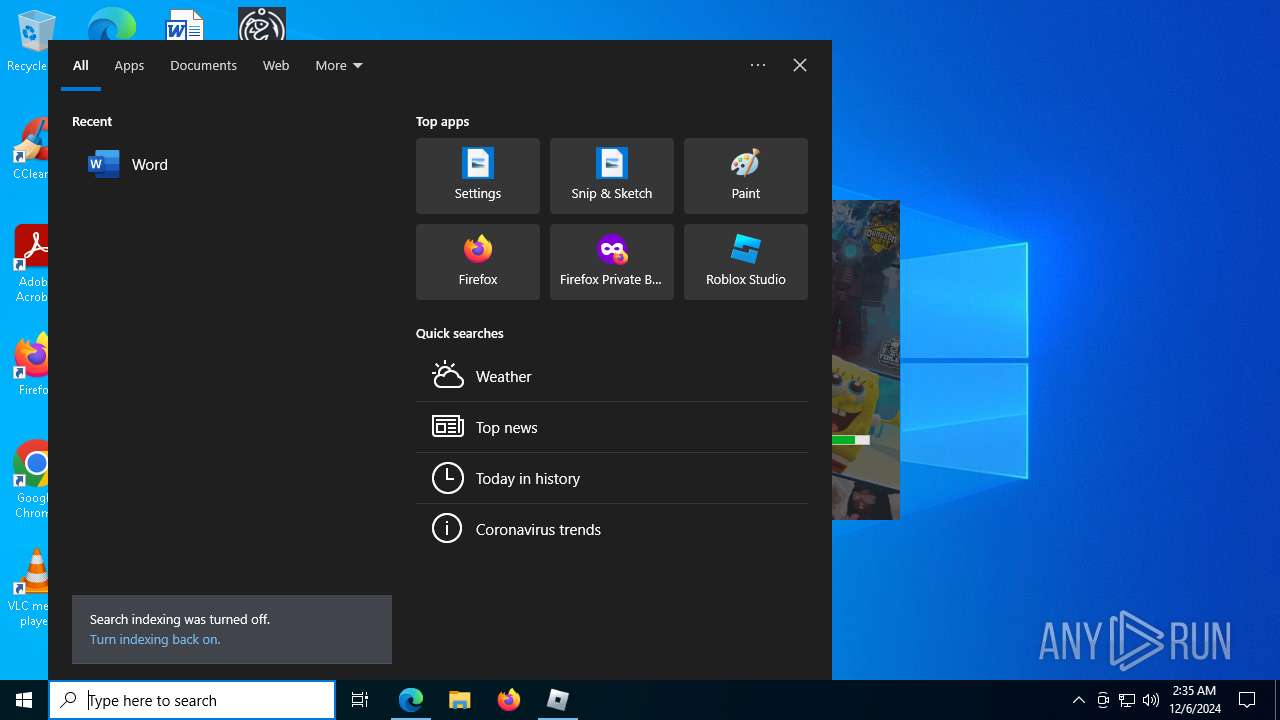Open Coronavirus trends quick search
Image resolution: width=1280 pixels, height=720 pixels.
[612, 529]
